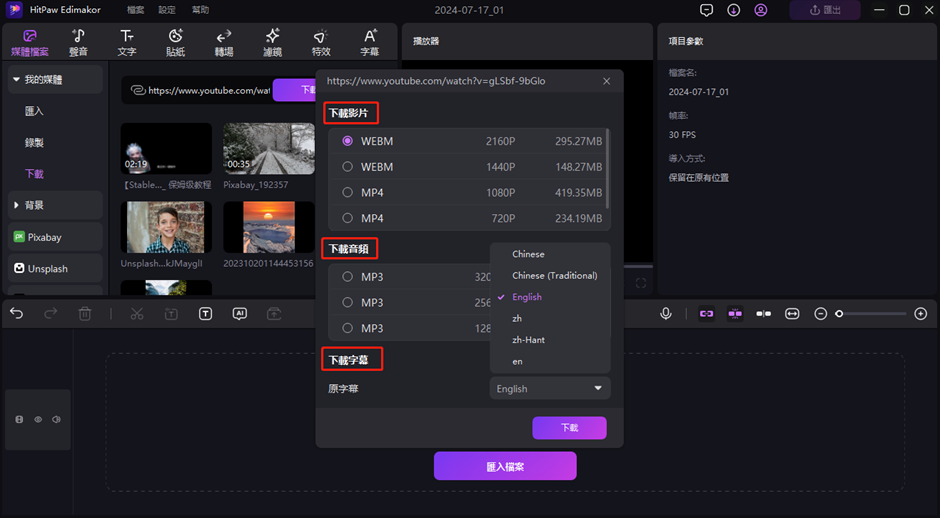Click the zoom in plus icon on timeline
This screenshot has width=940, height=518.
click(921, 314)
